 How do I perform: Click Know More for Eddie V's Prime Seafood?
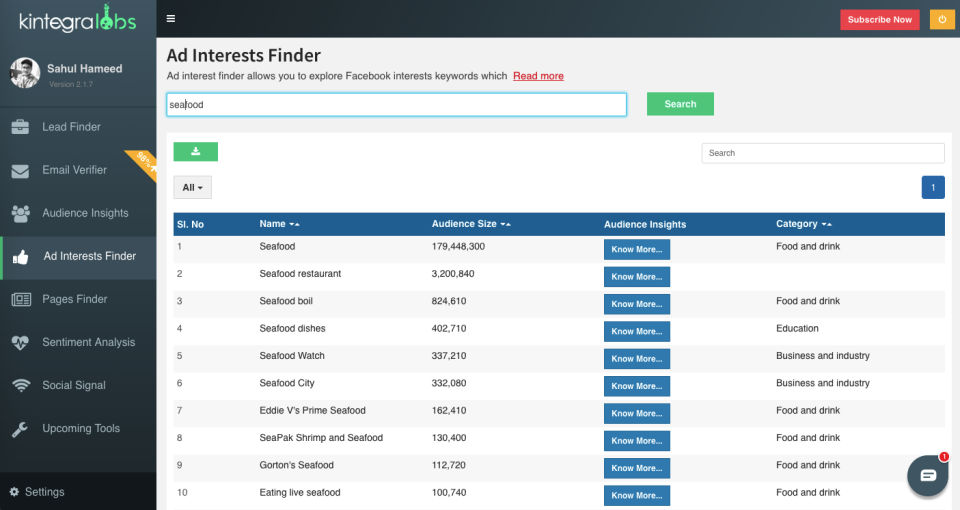click(637, 414)
